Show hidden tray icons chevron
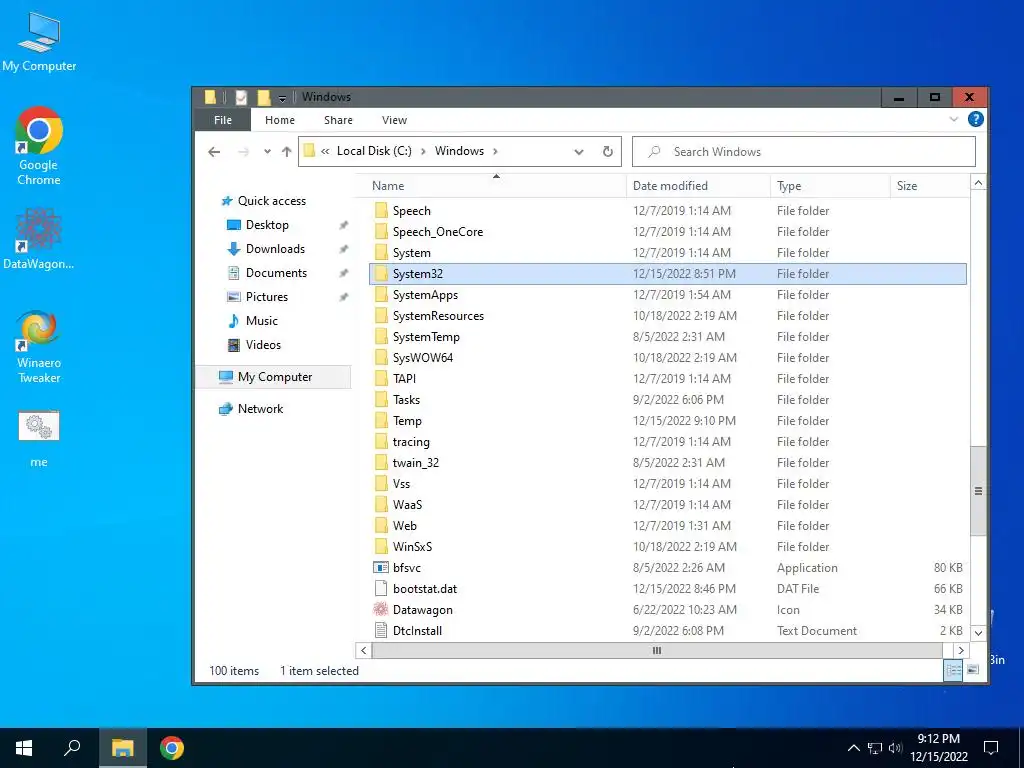The image size is (1024, 768). click(x=854, y=748)
